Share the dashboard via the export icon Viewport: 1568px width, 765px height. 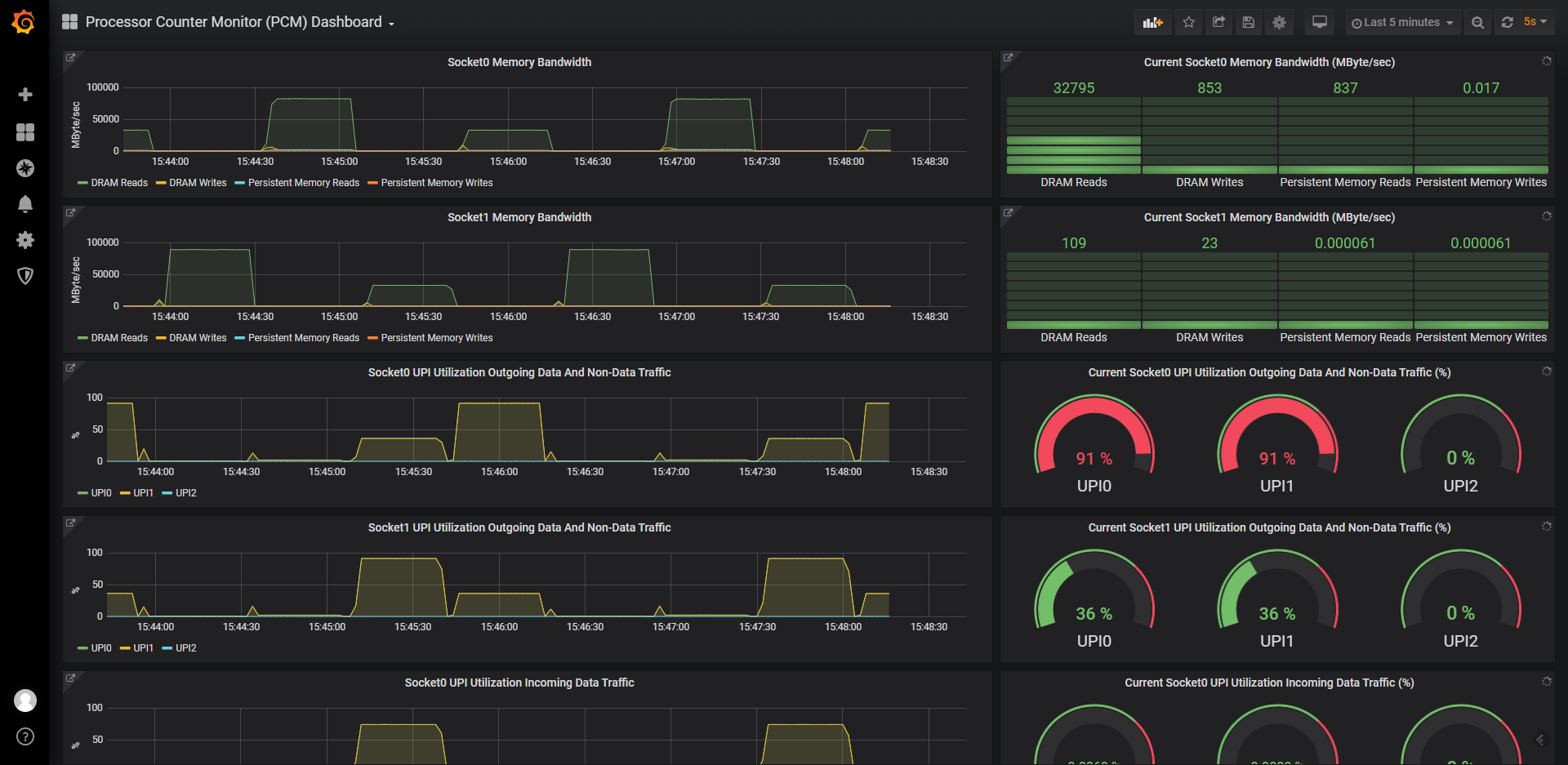pos(1218,22)
